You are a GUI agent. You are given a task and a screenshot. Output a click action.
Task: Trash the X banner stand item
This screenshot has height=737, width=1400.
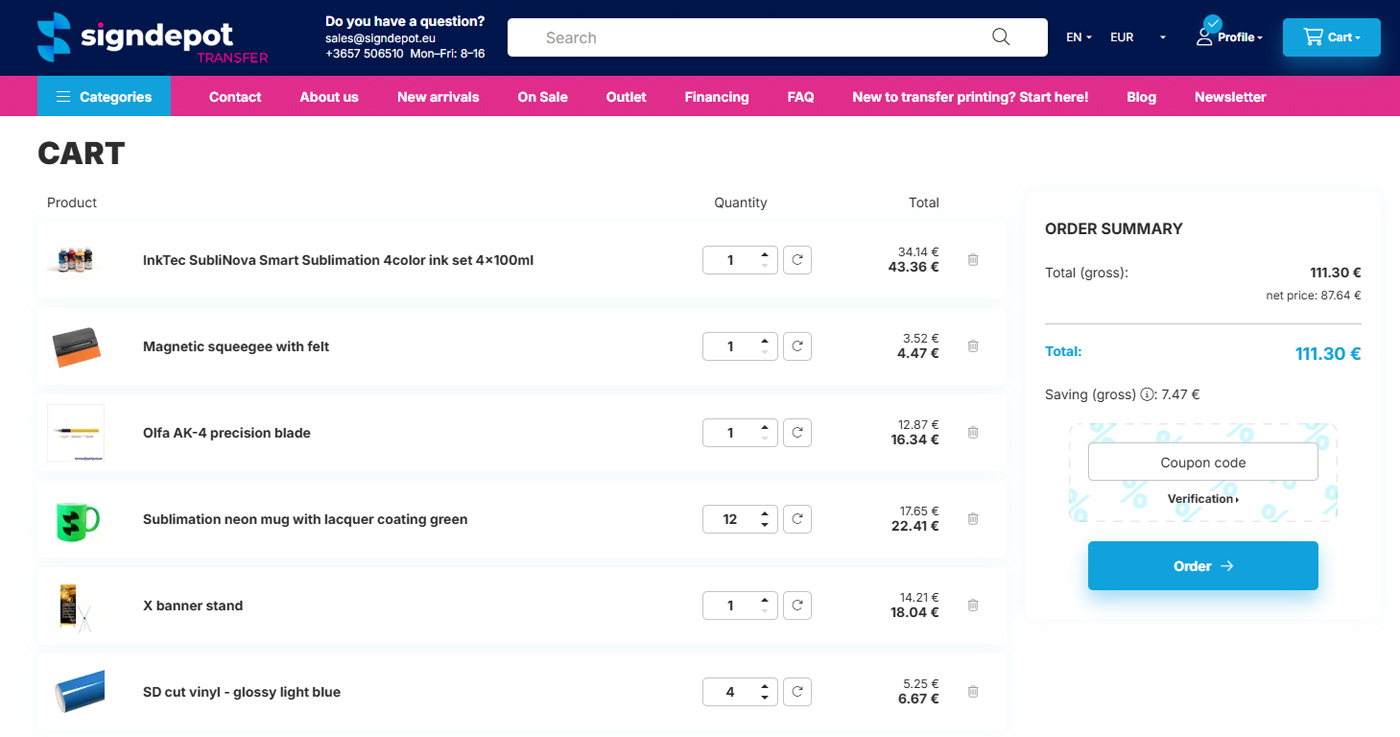tap(973, 605)
